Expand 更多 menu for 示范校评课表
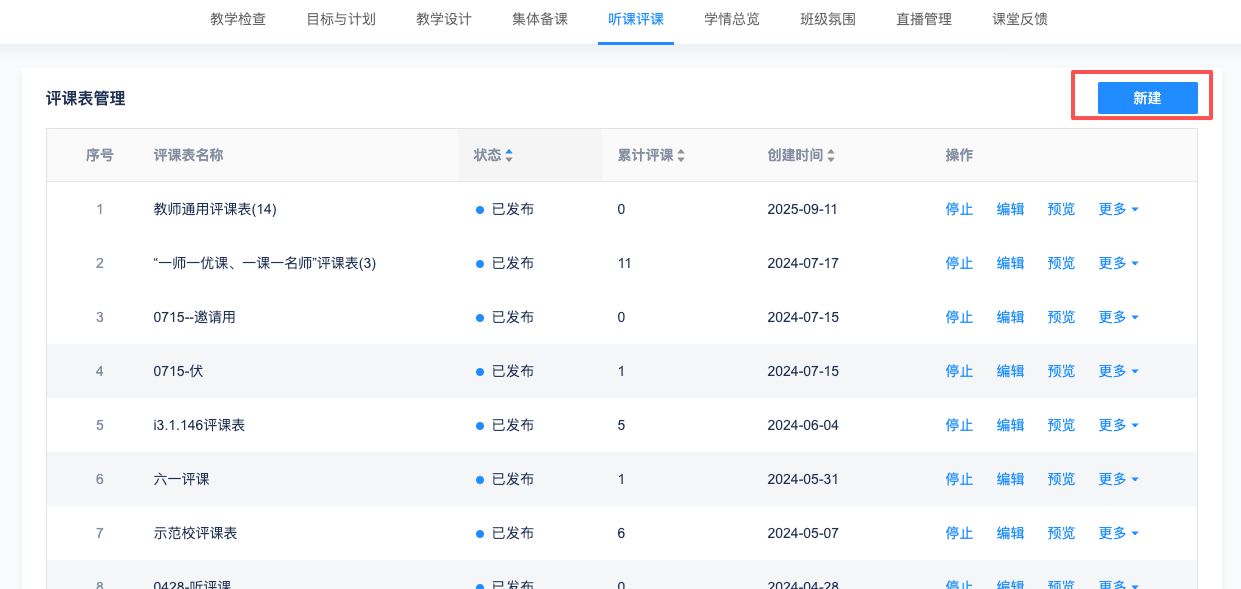 point(1118,533)
